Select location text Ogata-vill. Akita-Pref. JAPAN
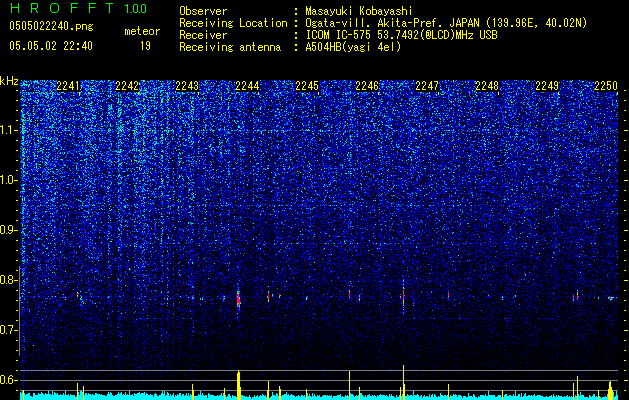The image size is (629, 400). [x=390, y=23]
